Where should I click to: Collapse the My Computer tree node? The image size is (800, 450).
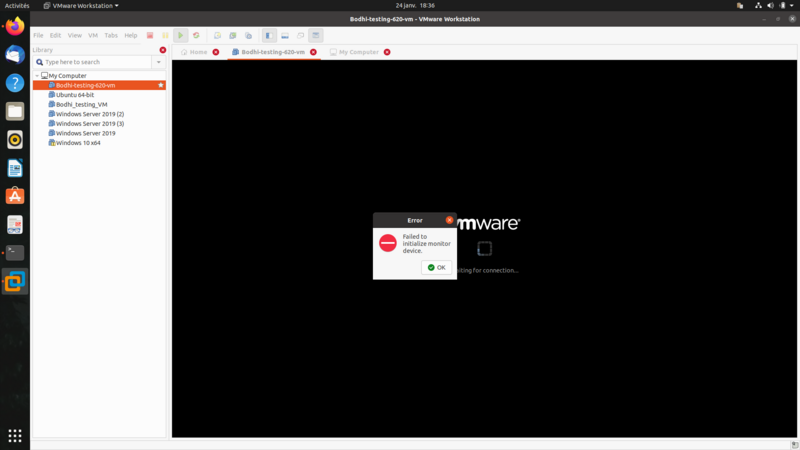[37, 76]
